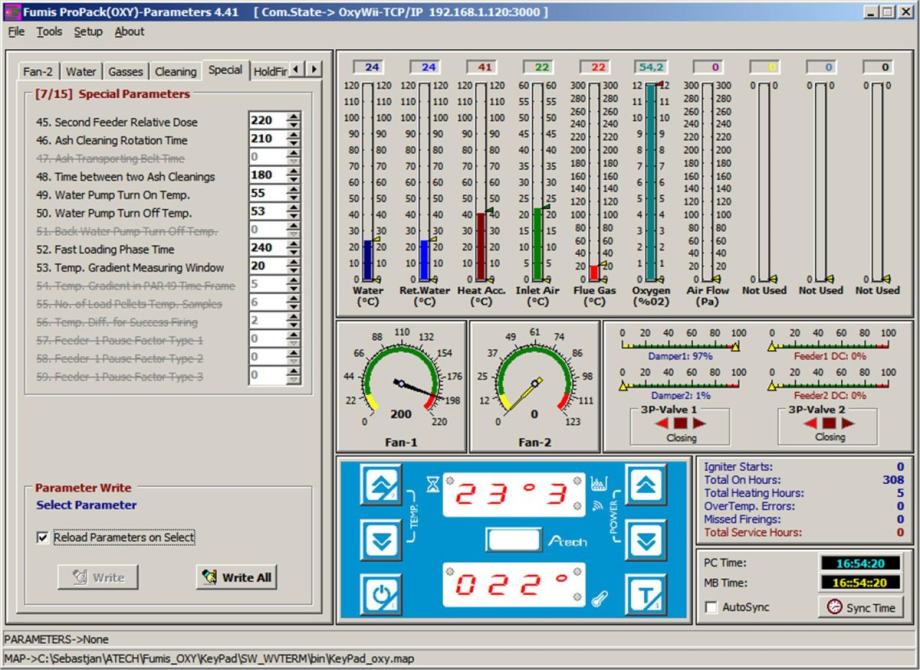Switch to the Cleaning tab
920x670 pixels.
click(175, 72)
